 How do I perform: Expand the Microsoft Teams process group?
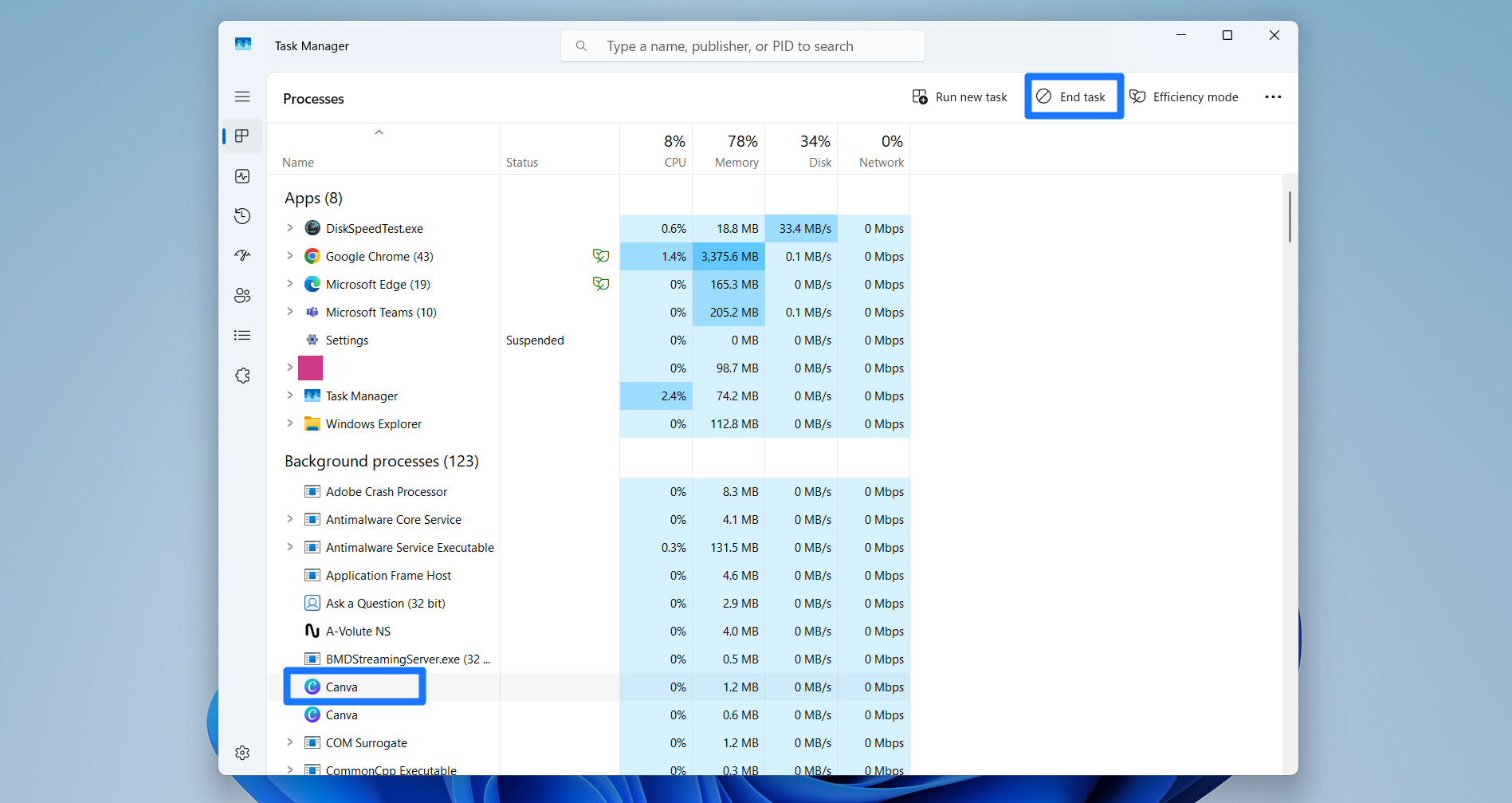click(289, 312)
